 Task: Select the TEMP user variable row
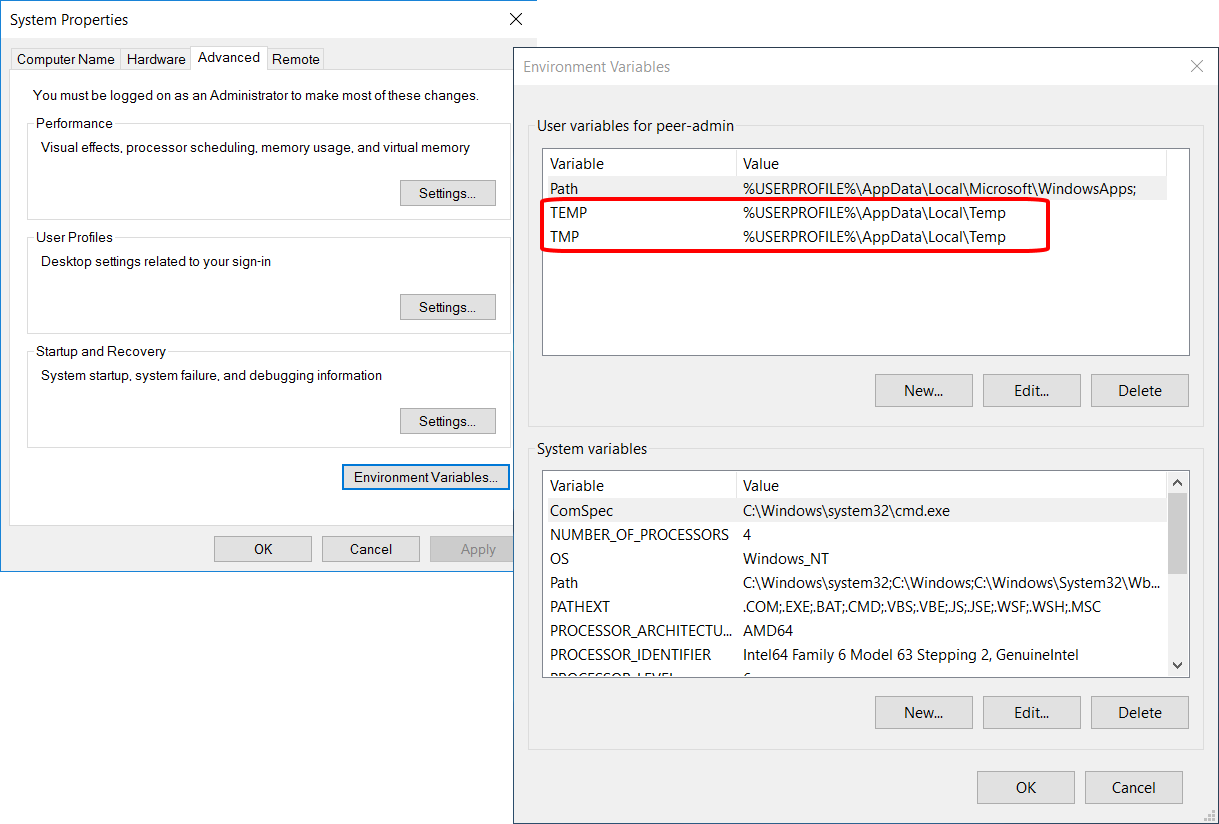(x=640, y=213)
